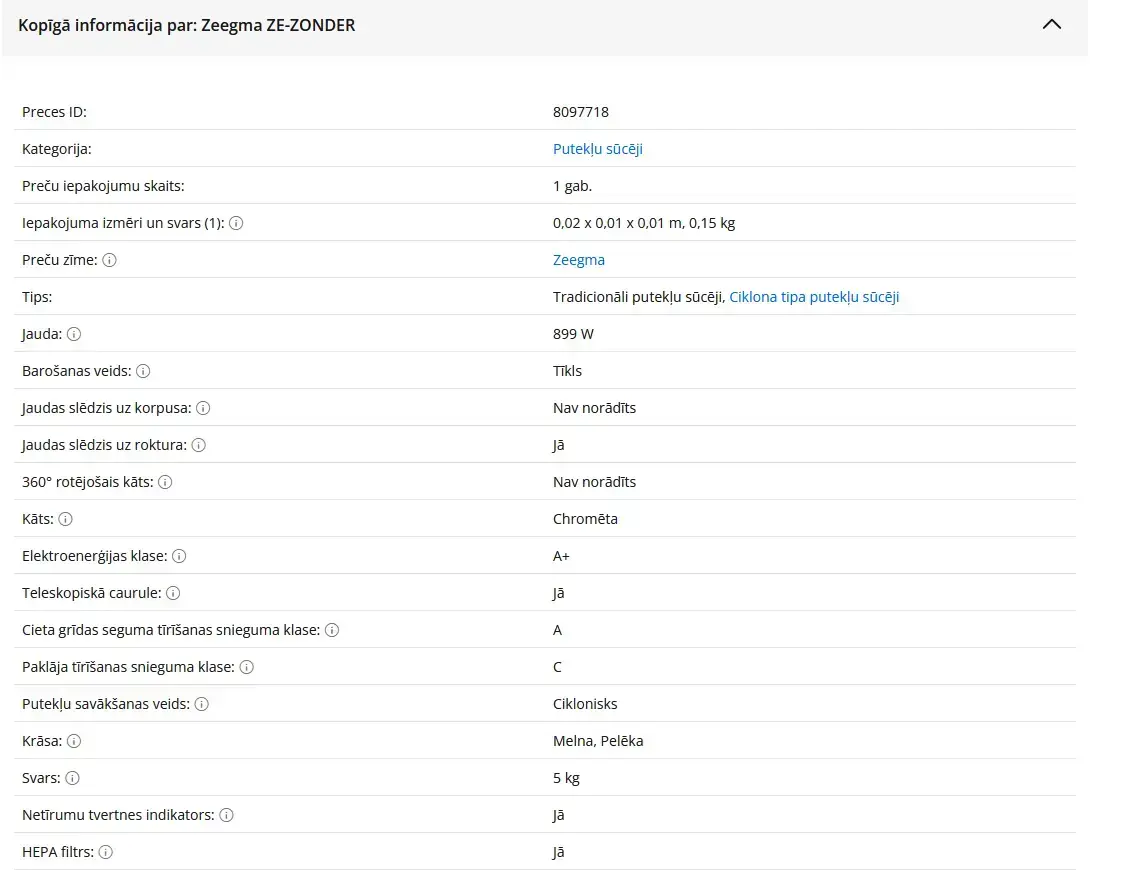Click the Melna, Pelēka colour value
The width and height of the screenshot is (1125, 870).
click(598, 742)
